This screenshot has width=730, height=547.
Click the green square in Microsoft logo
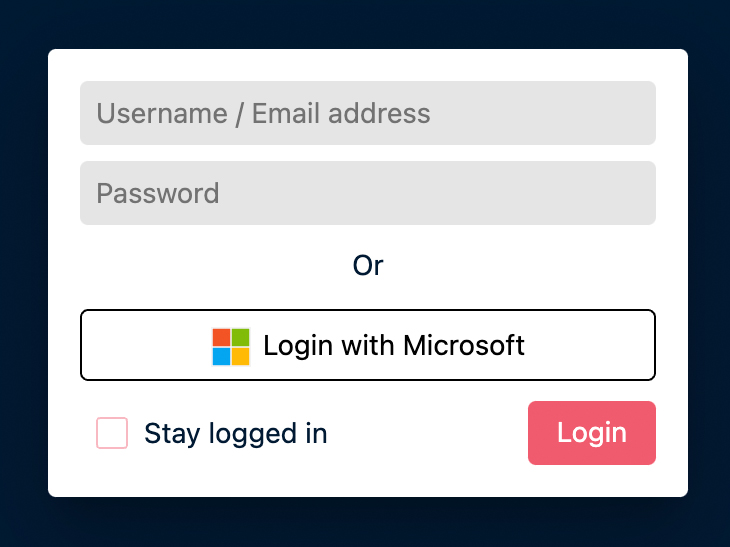[240, 337]
